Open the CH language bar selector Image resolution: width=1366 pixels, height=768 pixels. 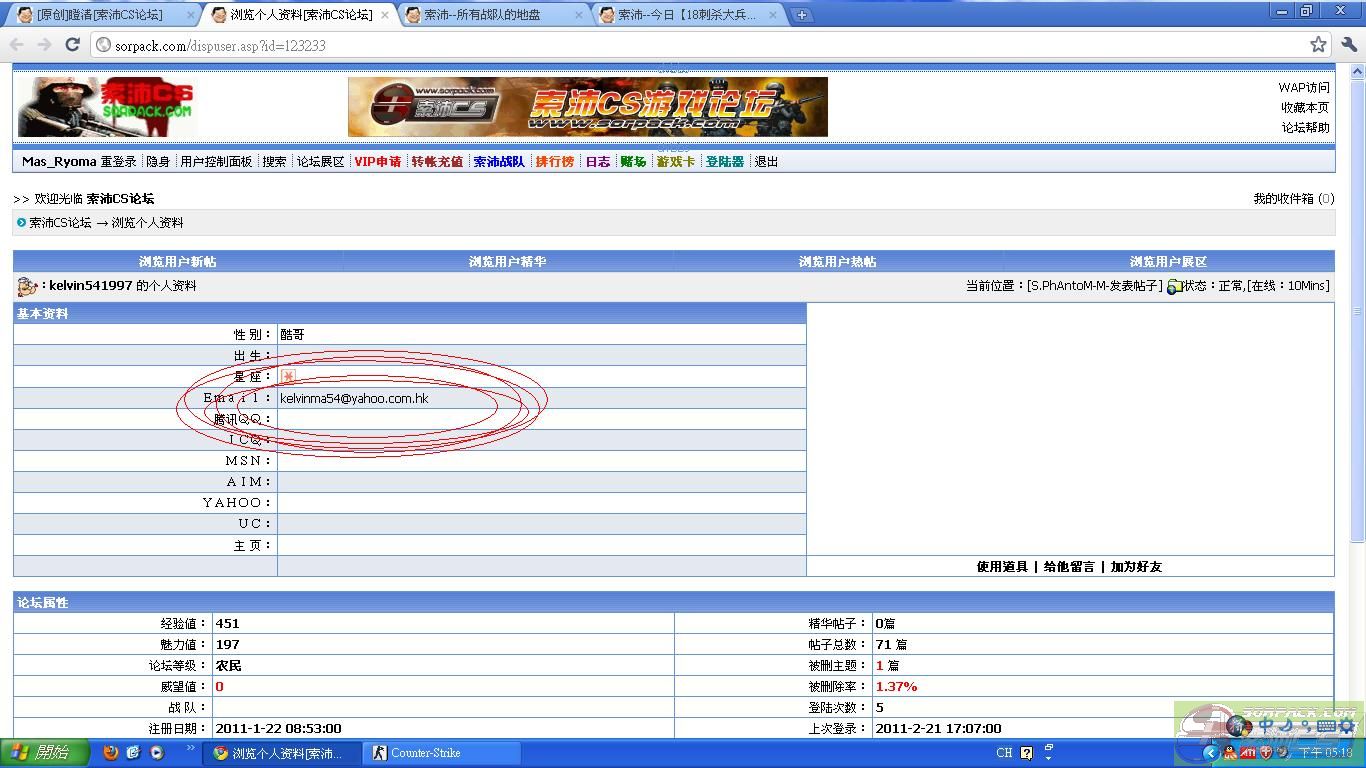(x=1004, y=753)
